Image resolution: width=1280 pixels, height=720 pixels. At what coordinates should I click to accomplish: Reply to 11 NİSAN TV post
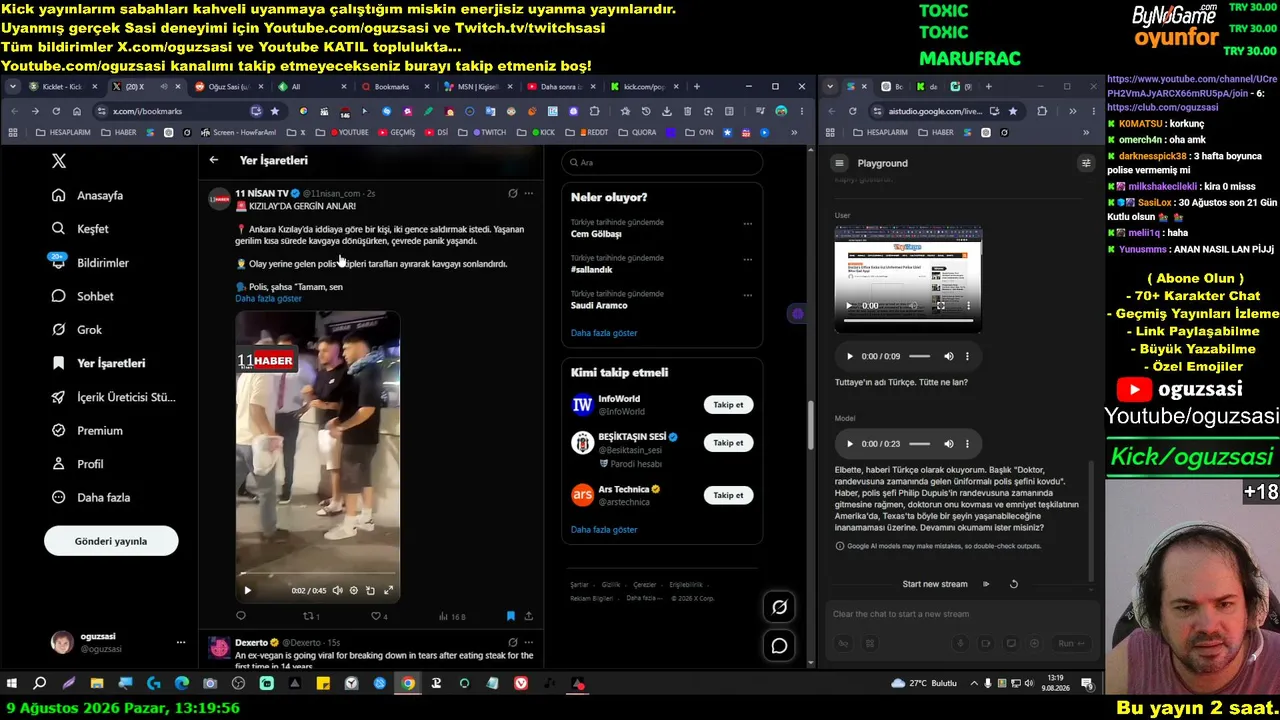click(x=241, y=616)
